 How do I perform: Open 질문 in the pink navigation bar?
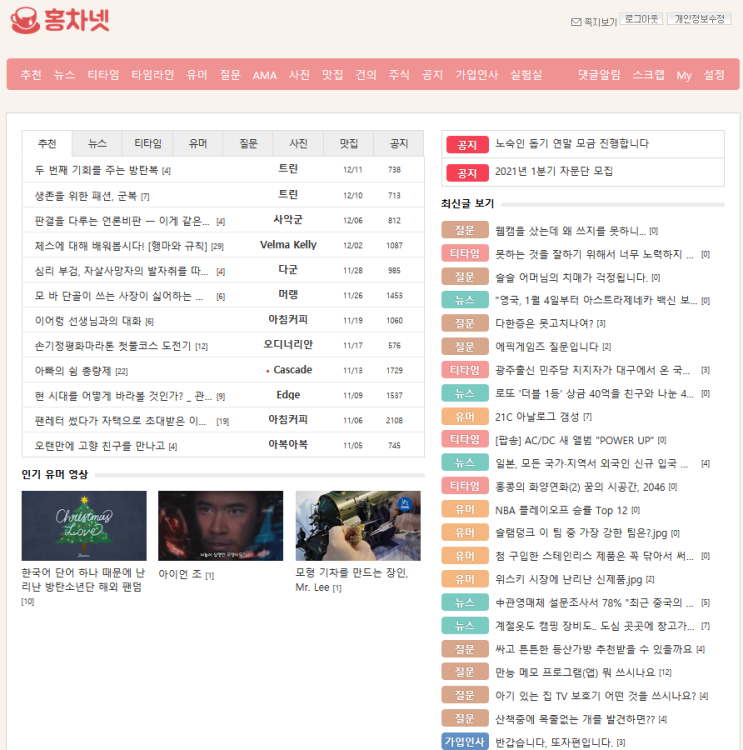[x=230, y=75]
